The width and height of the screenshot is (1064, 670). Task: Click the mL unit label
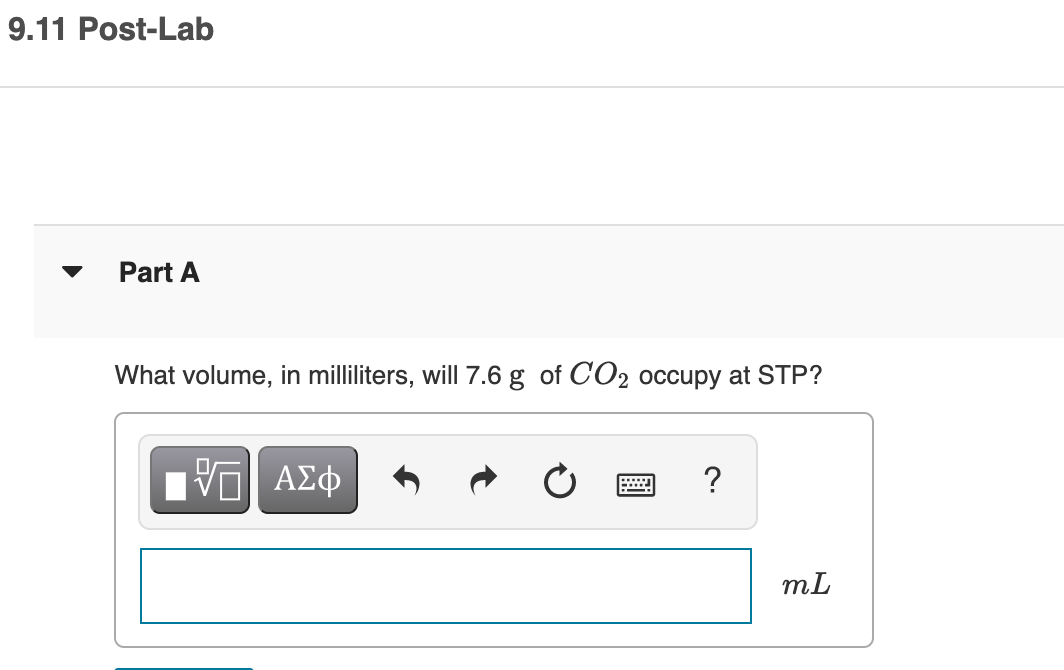[806, 585]
